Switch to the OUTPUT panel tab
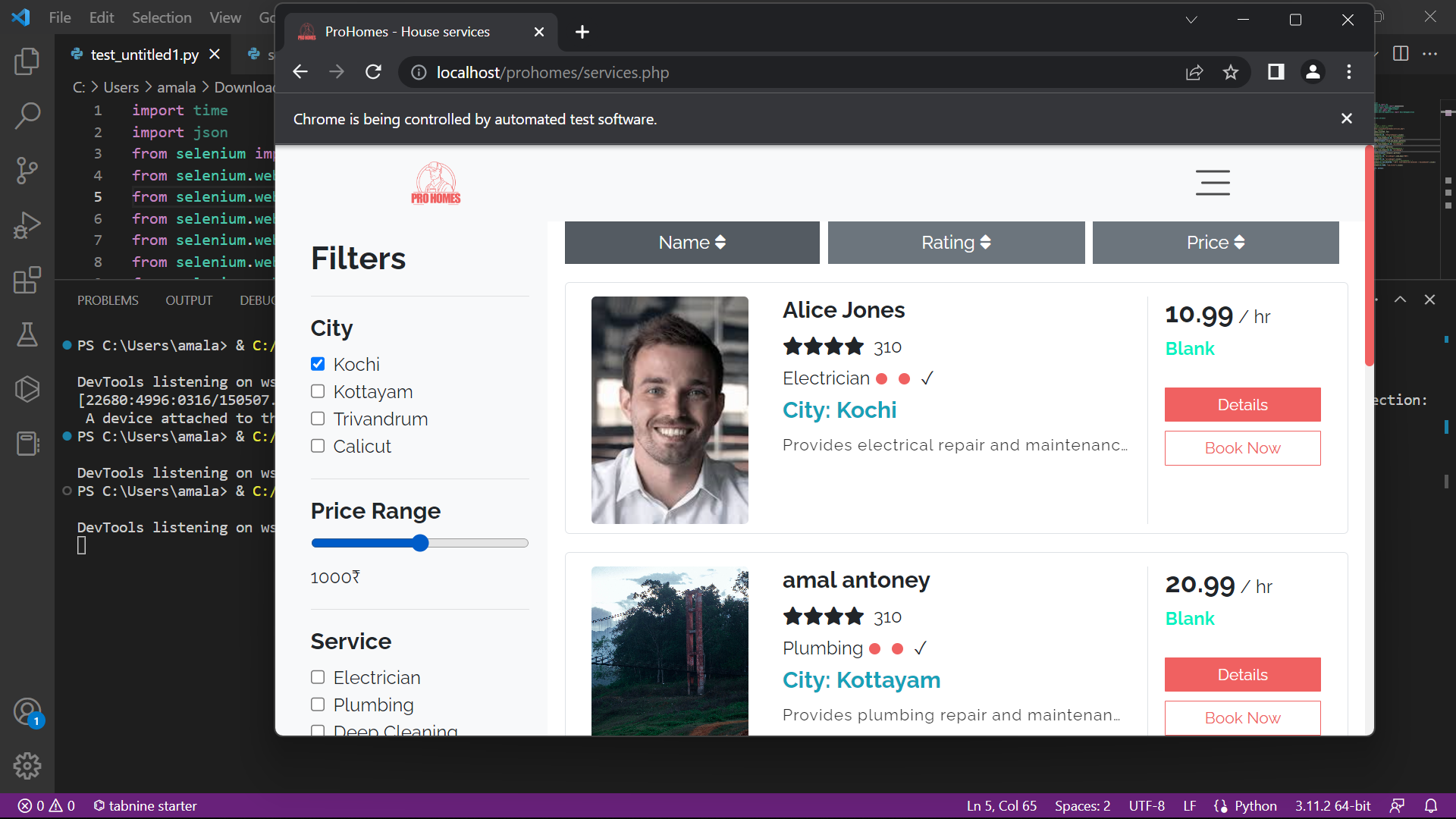1456x819 pixels. 189,300
